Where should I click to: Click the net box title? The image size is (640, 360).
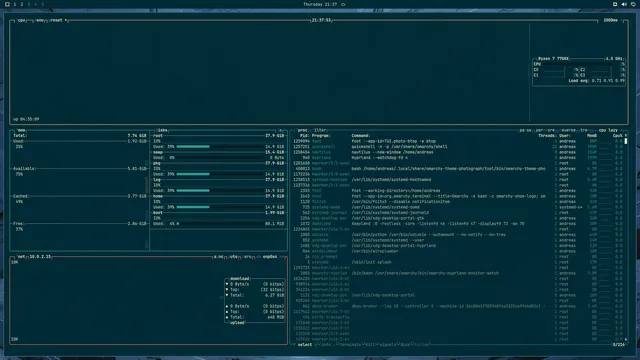21,257
